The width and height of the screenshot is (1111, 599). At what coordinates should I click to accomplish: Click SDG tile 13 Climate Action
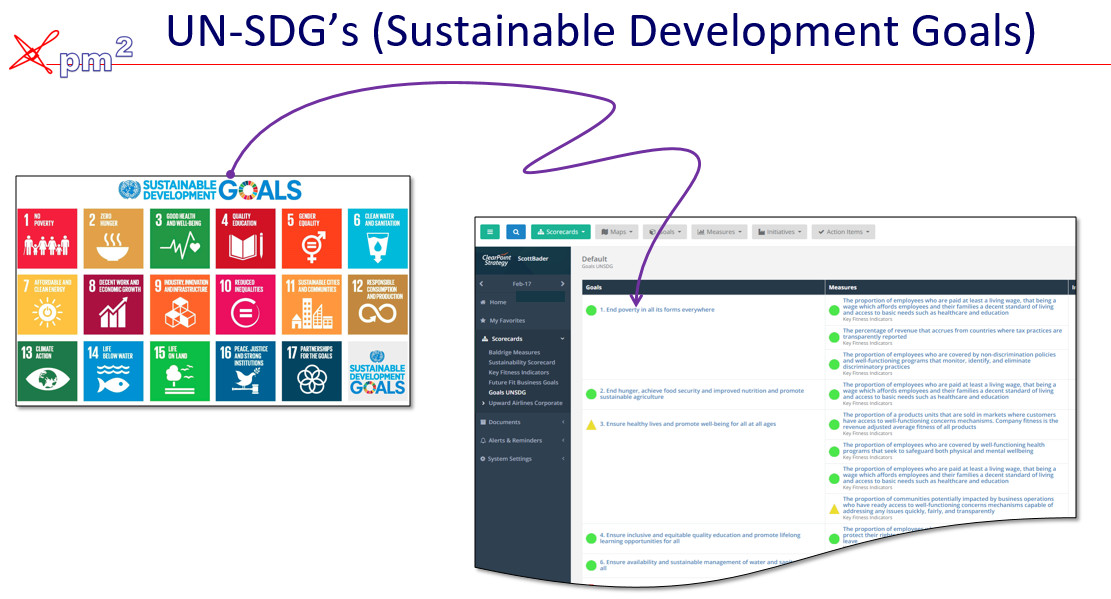pyautogui.click(x=47, y=371)
